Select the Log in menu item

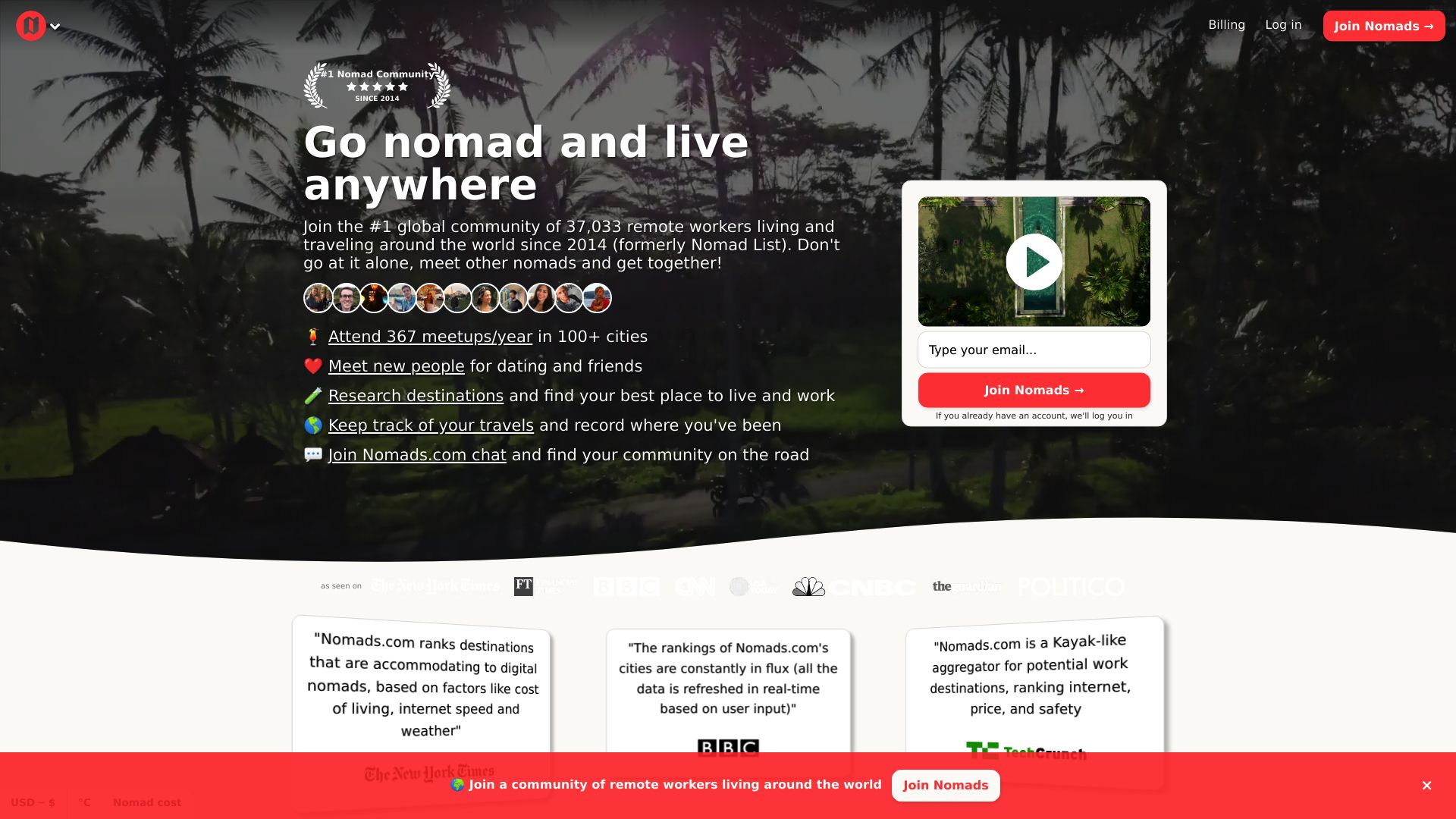coord(1283,24)
